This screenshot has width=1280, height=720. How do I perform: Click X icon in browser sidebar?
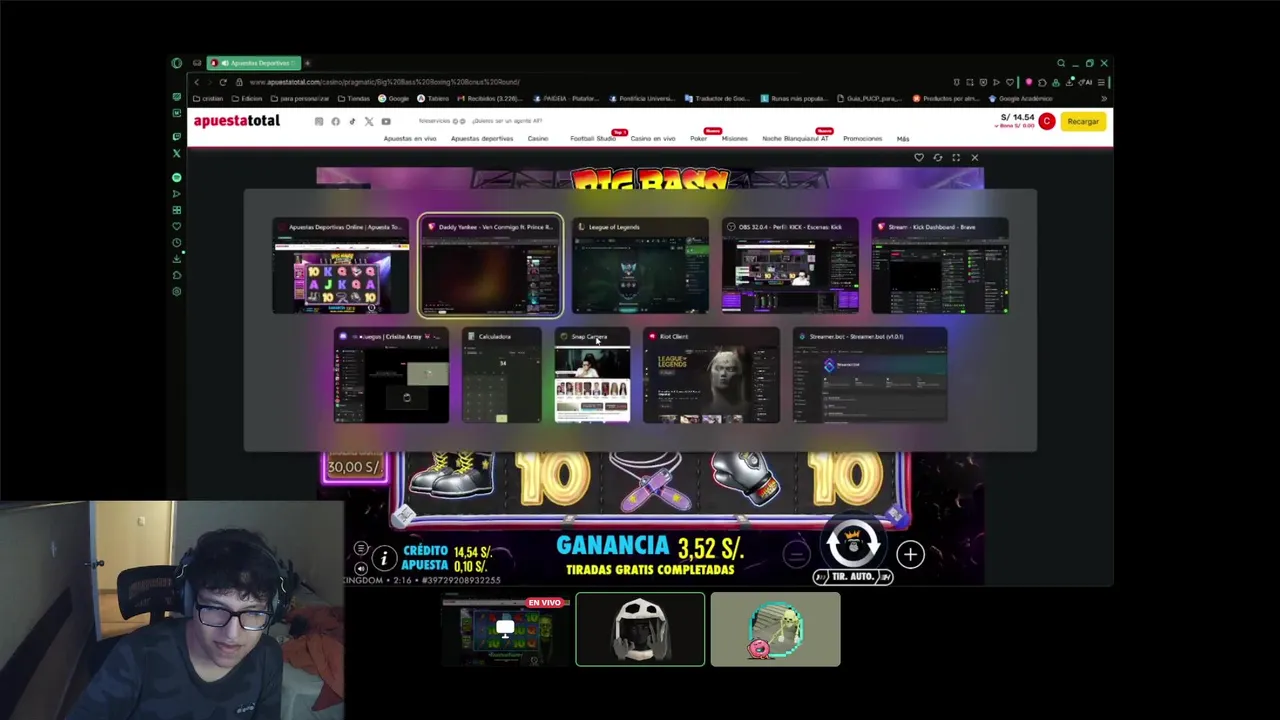click(x=176, y=153)
